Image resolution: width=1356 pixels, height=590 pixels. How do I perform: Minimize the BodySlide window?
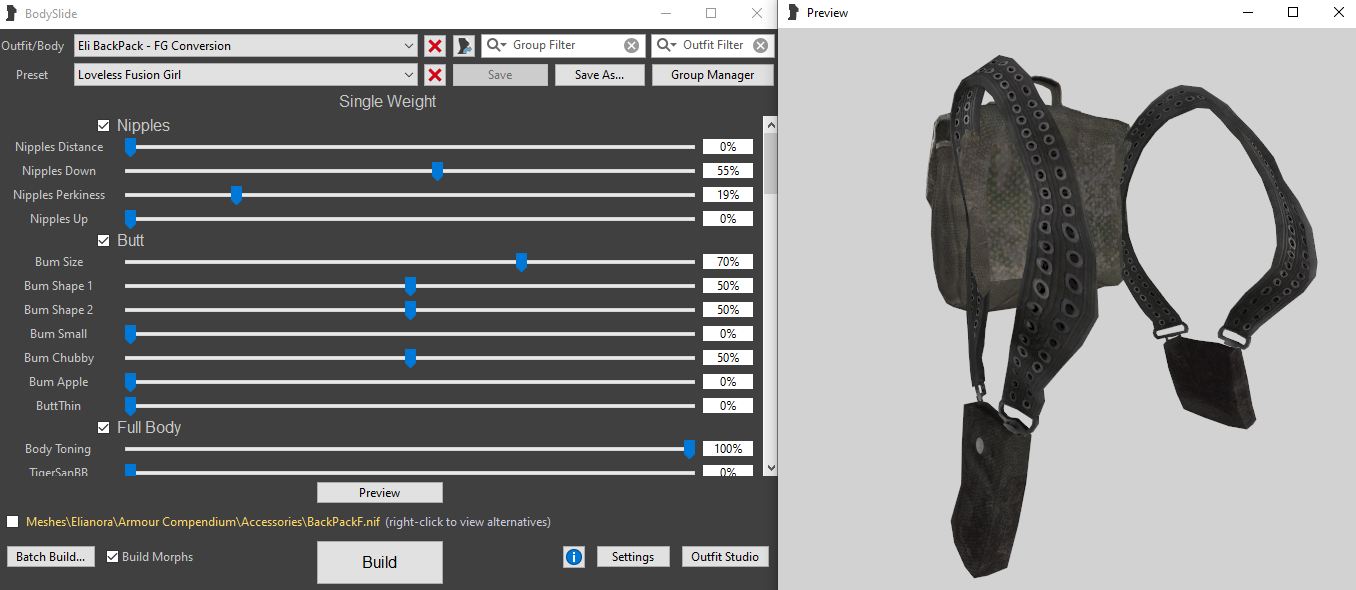pos(664,13)
